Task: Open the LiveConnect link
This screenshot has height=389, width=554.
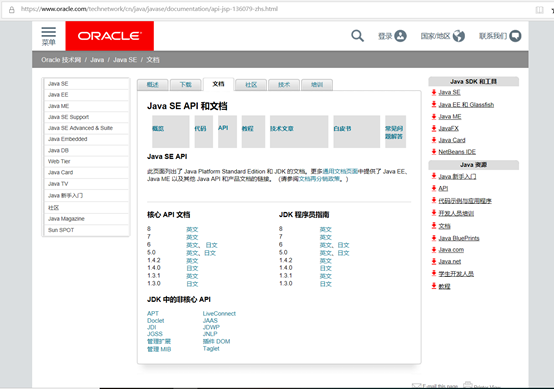Action: tap(219, 313)
